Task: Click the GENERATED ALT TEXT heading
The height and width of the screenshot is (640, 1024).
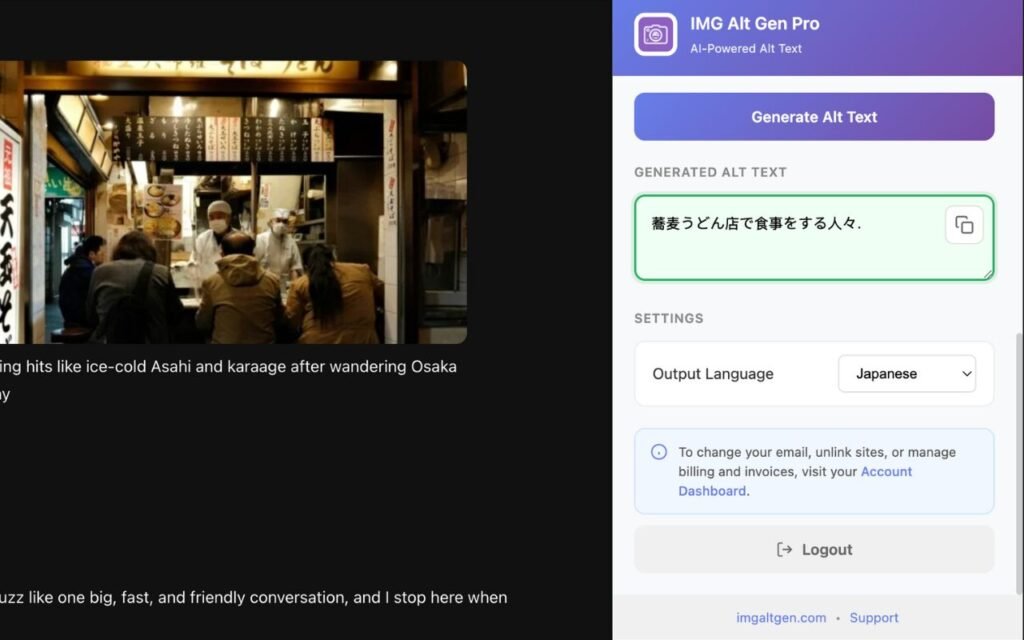Action: [710, 172]
